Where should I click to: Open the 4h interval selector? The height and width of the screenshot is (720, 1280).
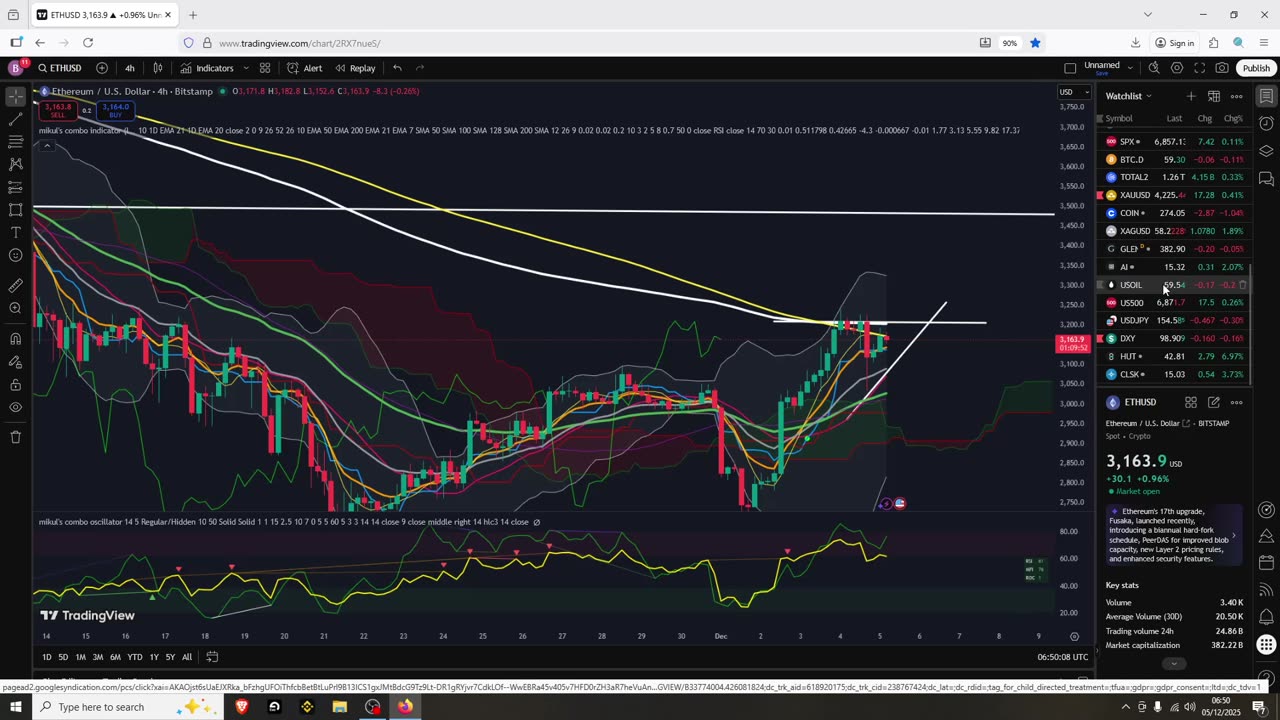click(x=130, y=68)
